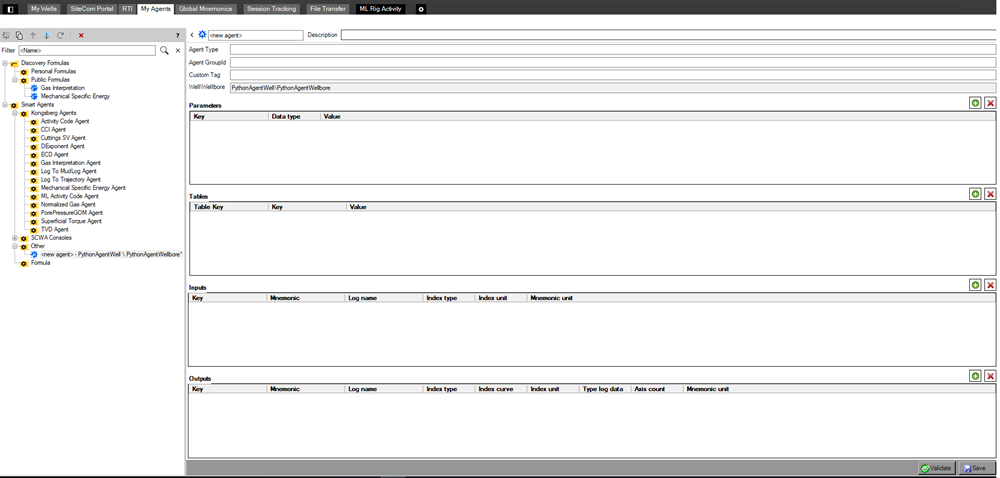
Task: Select Superficial Torque Agent
Action: pyautogui.click(x=71, y=221)
